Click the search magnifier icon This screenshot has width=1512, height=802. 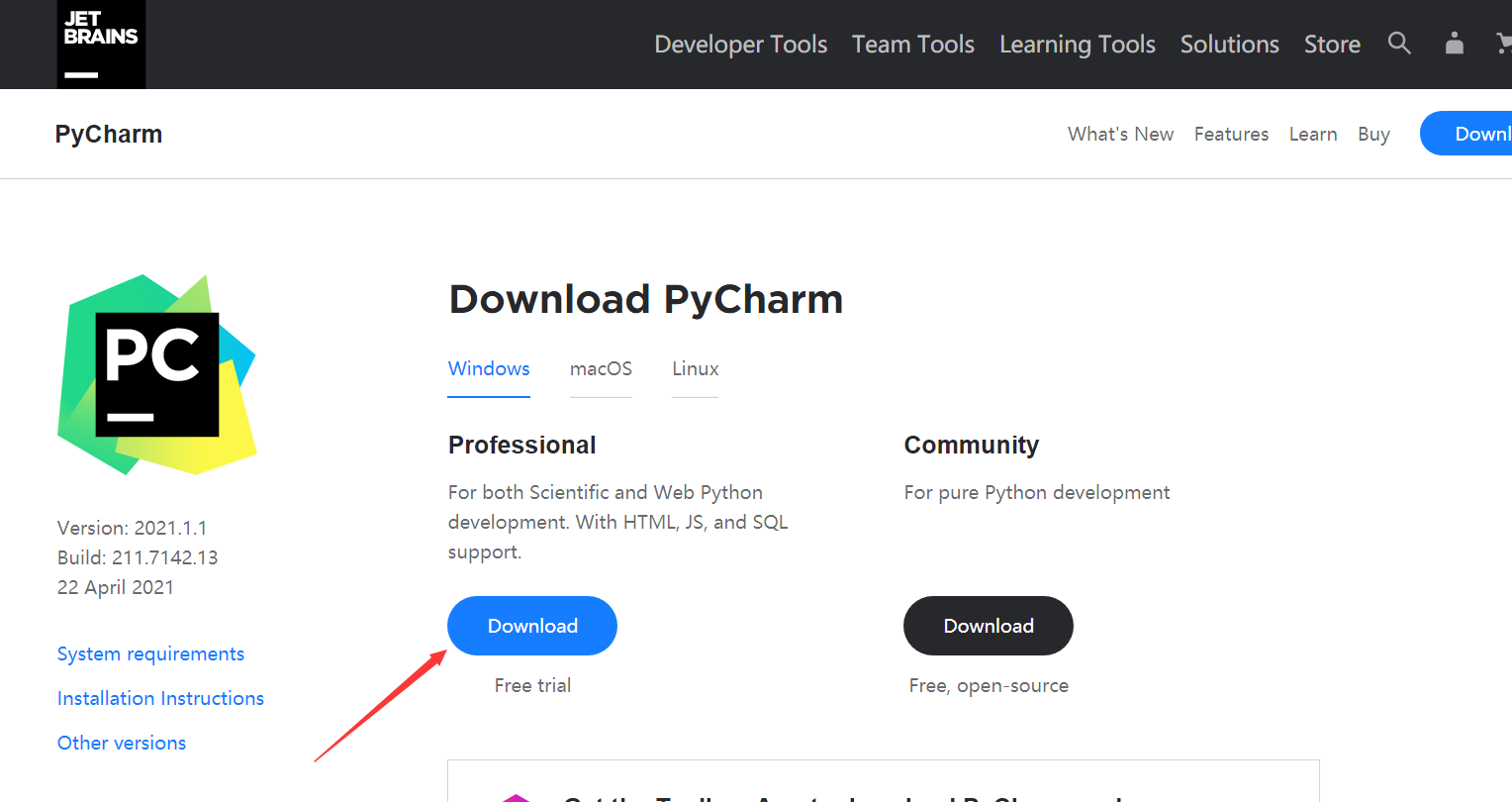tap(1399, 44)
